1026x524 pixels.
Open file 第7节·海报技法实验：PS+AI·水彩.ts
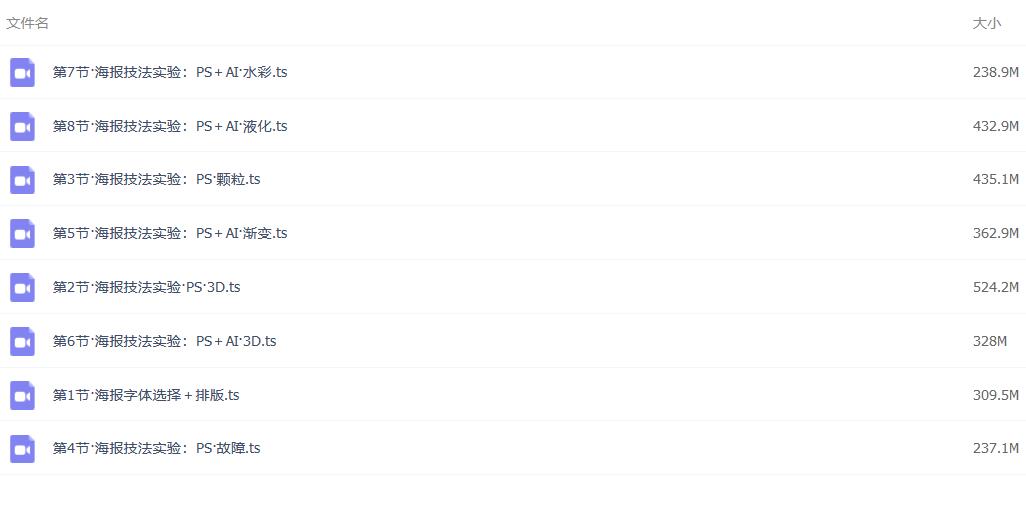(170, 73)
